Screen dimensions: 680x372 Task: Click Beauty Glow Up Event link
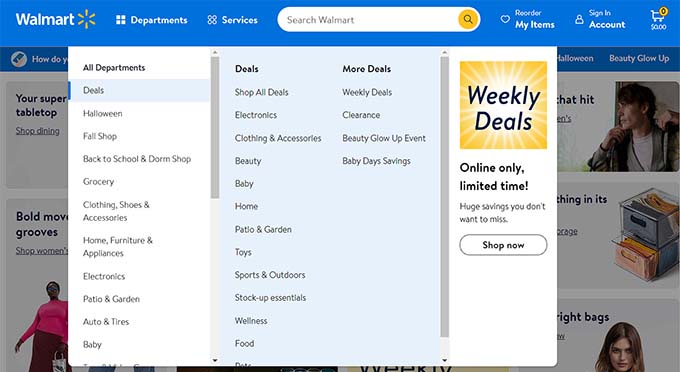384,138
